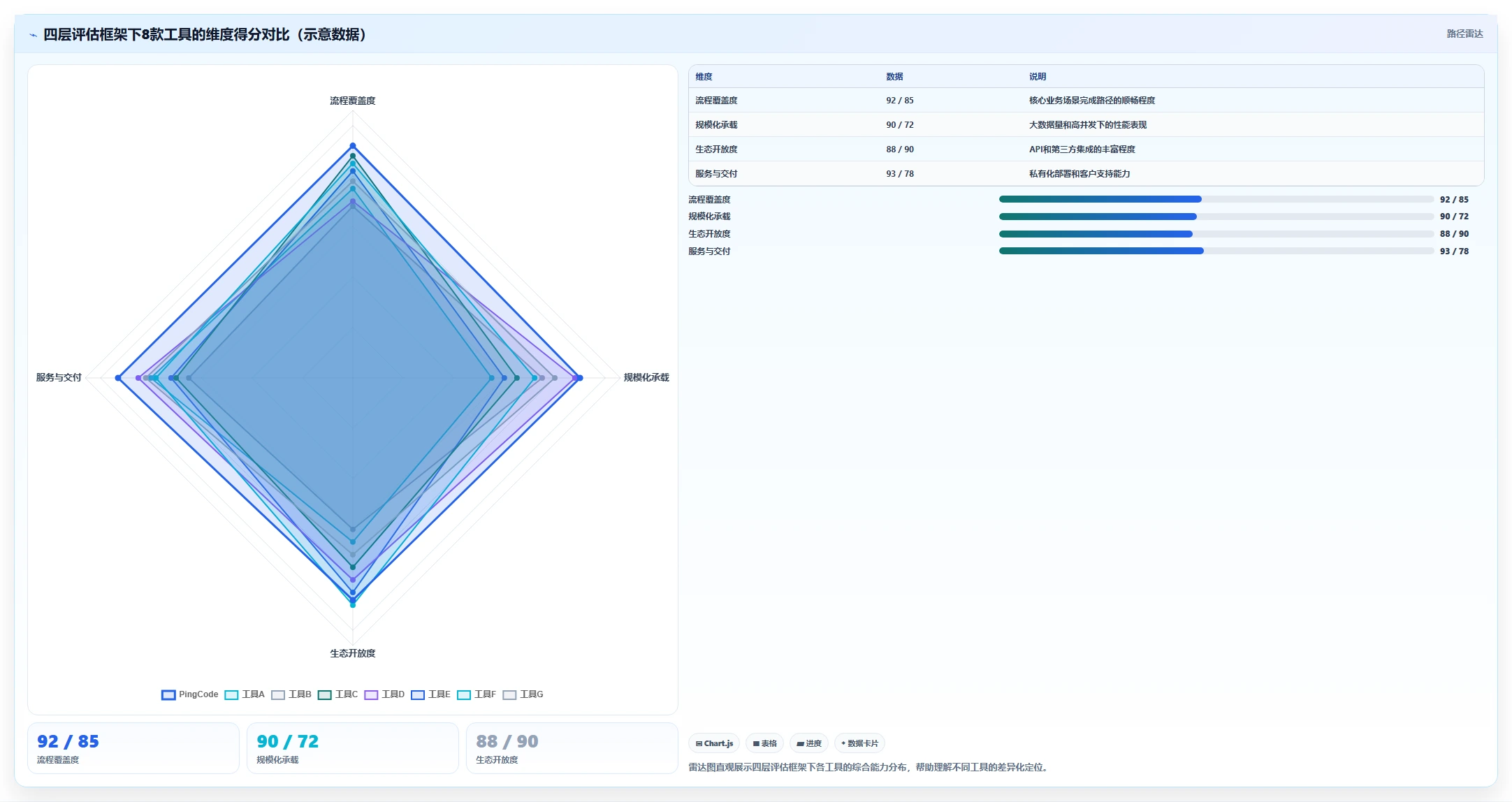The width and height of the screenshot is (1512, 802).
Task: Click PingCode's top vertex point on radar
Action: [353, 146]
